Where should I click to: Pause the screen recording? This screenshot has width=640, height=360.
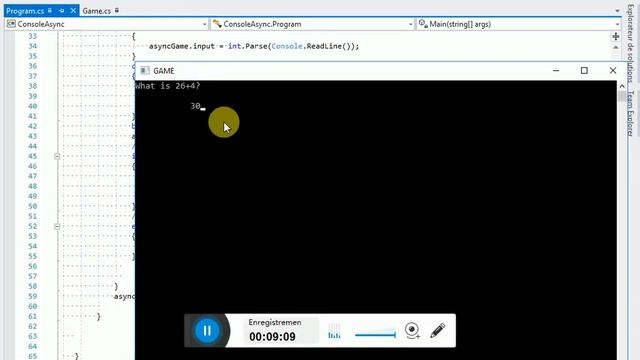(207, 331)
